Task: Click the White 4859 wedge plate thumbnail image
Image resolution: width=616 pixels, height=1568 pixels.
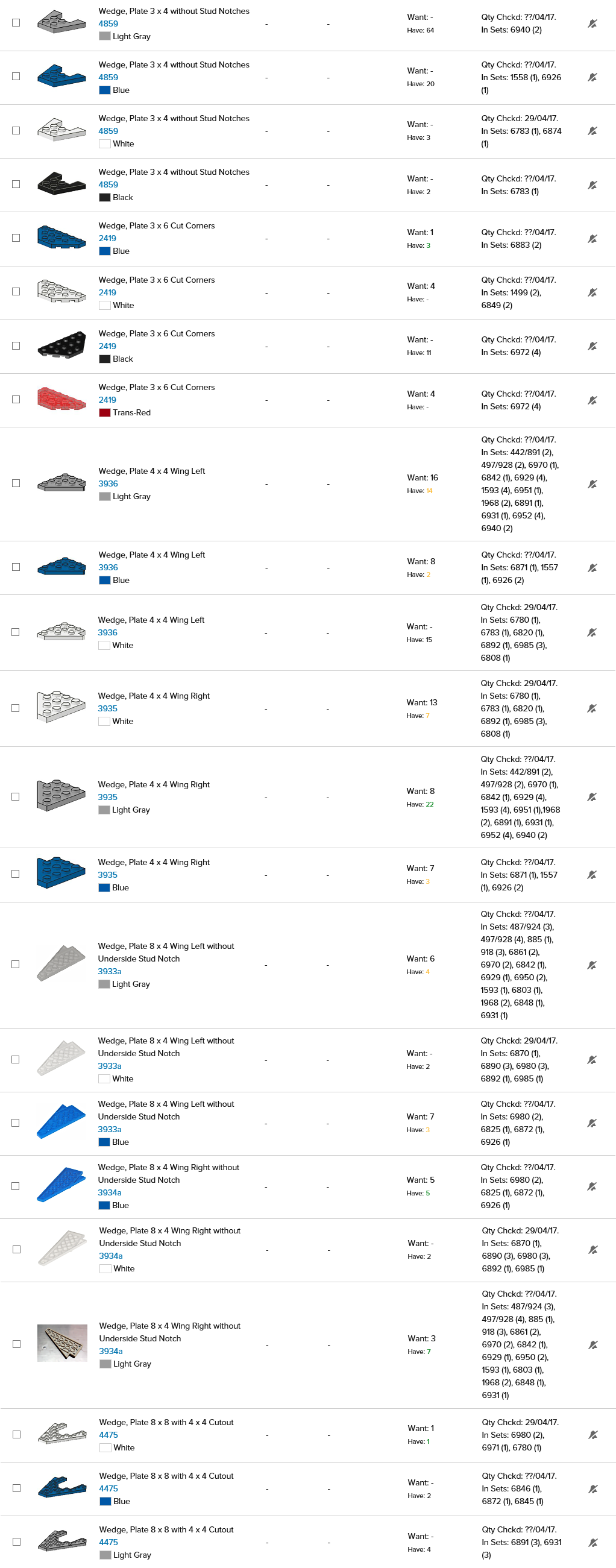Action: coord(61,130)
